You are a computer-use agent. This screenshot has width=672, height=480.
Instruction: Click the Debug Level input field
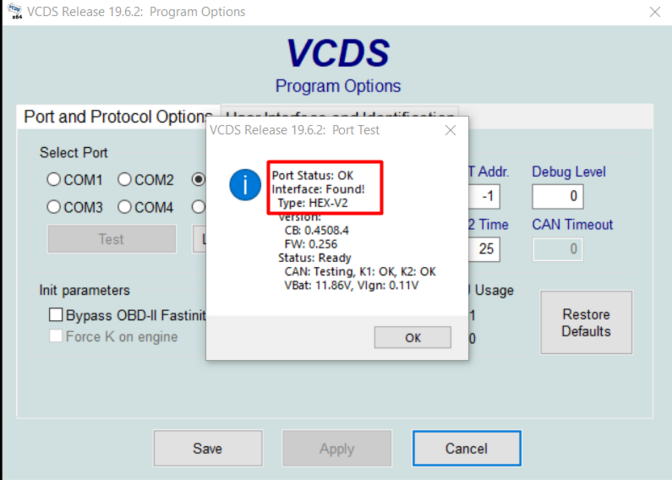(x=558, y=196)
